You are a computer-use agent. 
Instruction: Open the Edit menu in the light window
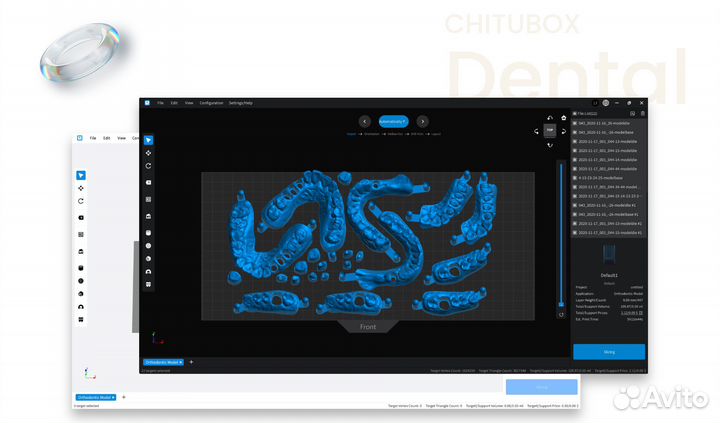coord(107,138)
